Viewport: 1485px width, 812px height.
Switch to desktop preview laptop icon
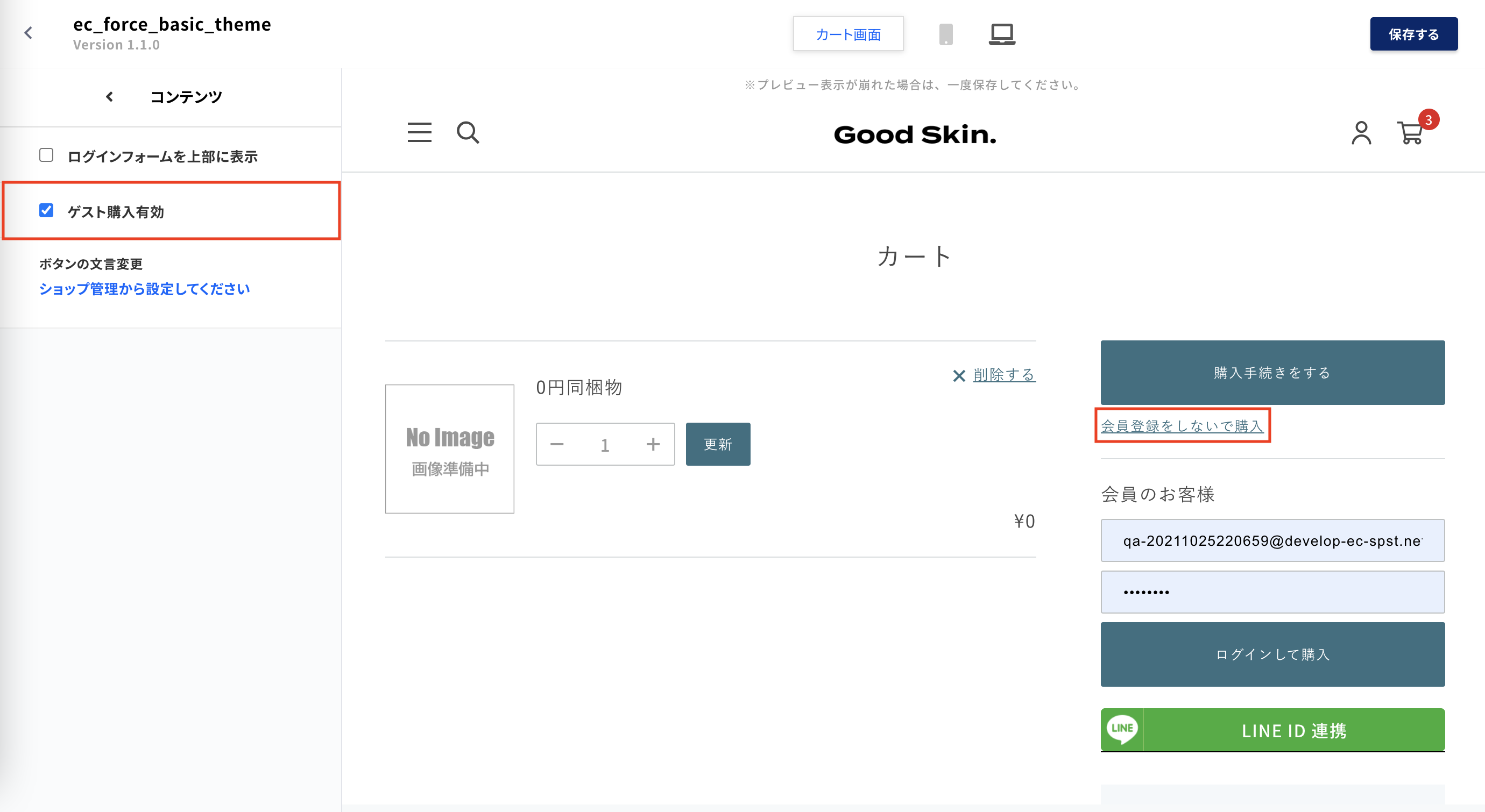click(1002, 34)
